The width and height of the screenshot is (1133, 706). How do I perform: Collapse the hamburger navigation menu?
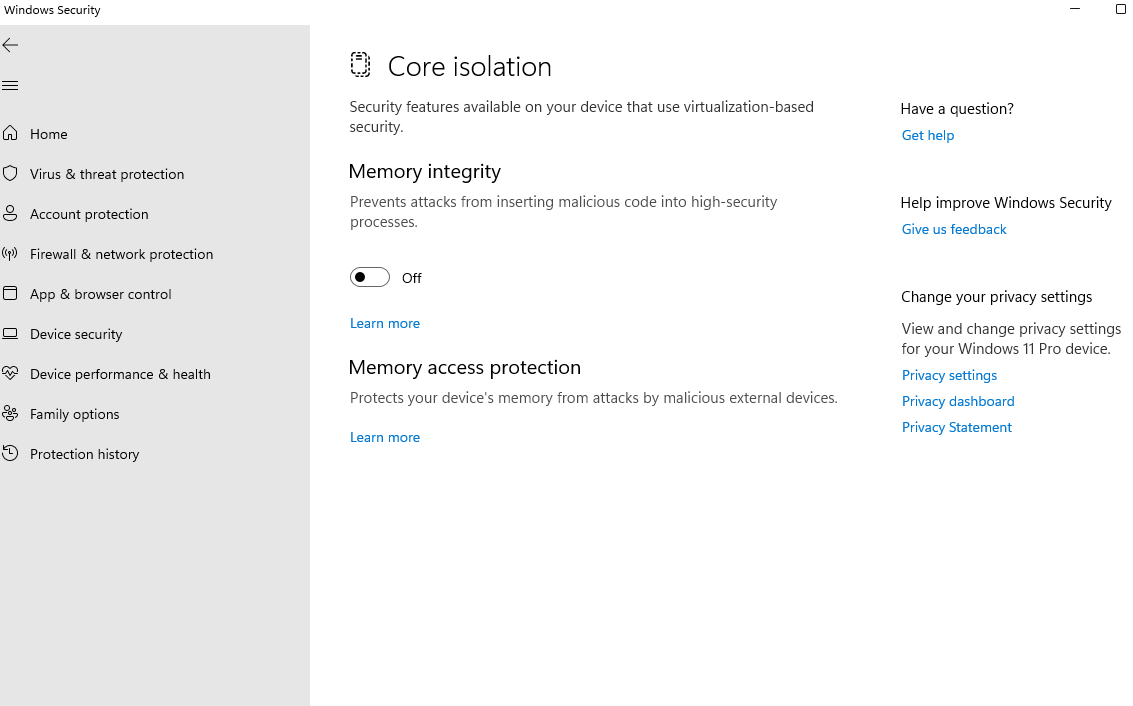[x=10, y=86]
